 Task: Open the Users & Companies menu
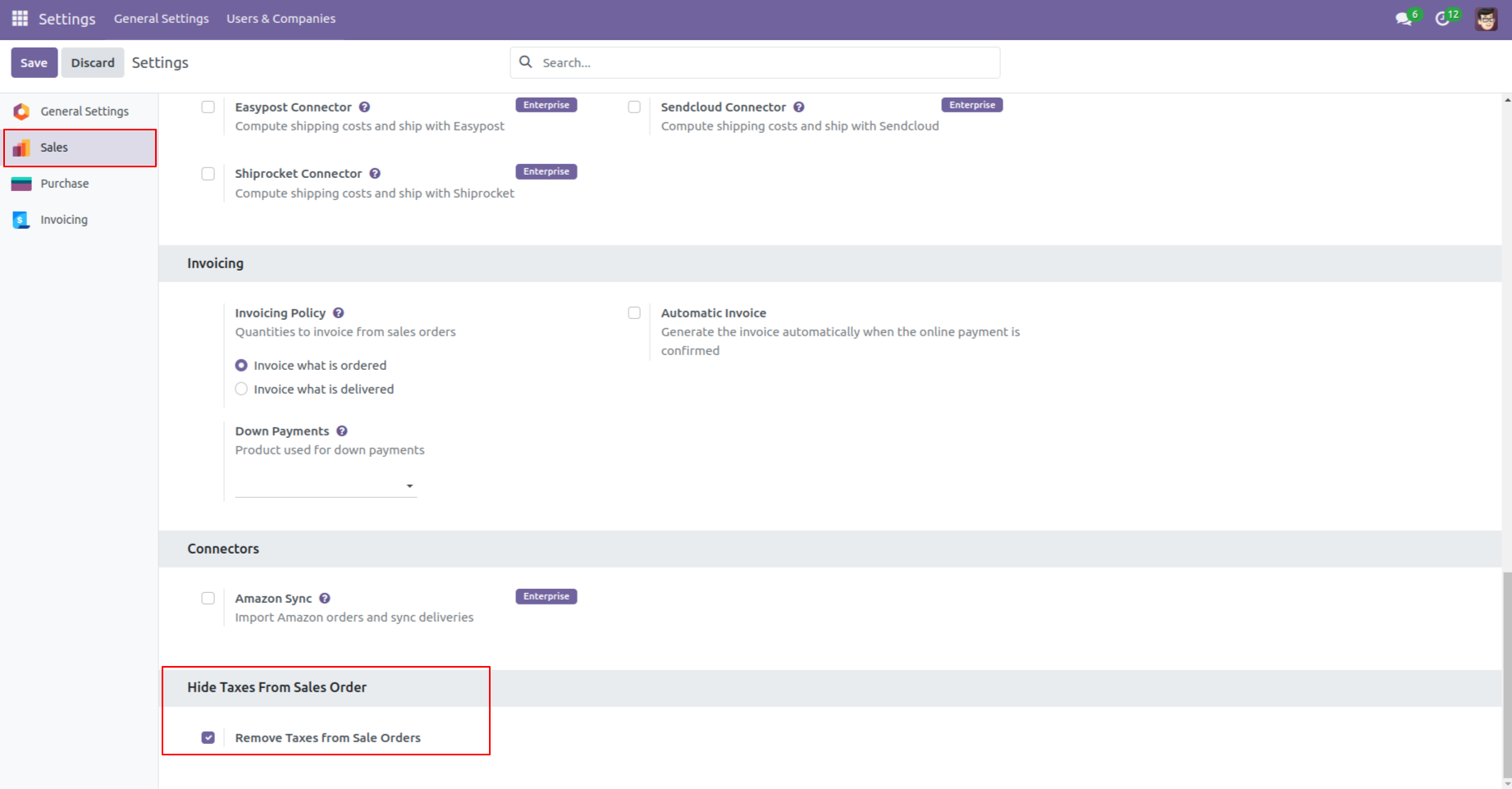(281, 18)
